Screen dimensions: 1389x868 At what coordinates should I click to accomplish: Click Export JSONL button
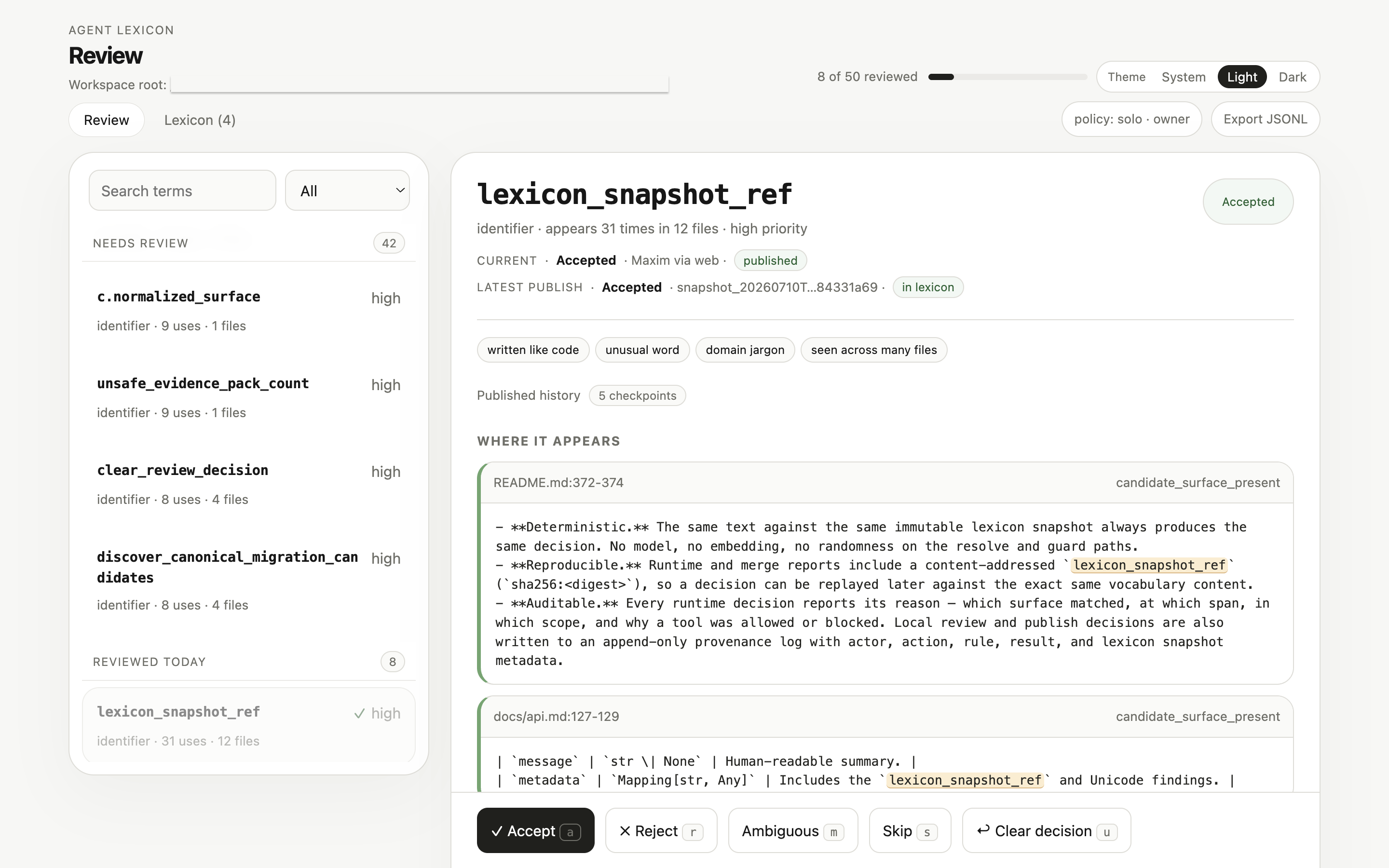pyautogui.click(x=1265, y=119)
